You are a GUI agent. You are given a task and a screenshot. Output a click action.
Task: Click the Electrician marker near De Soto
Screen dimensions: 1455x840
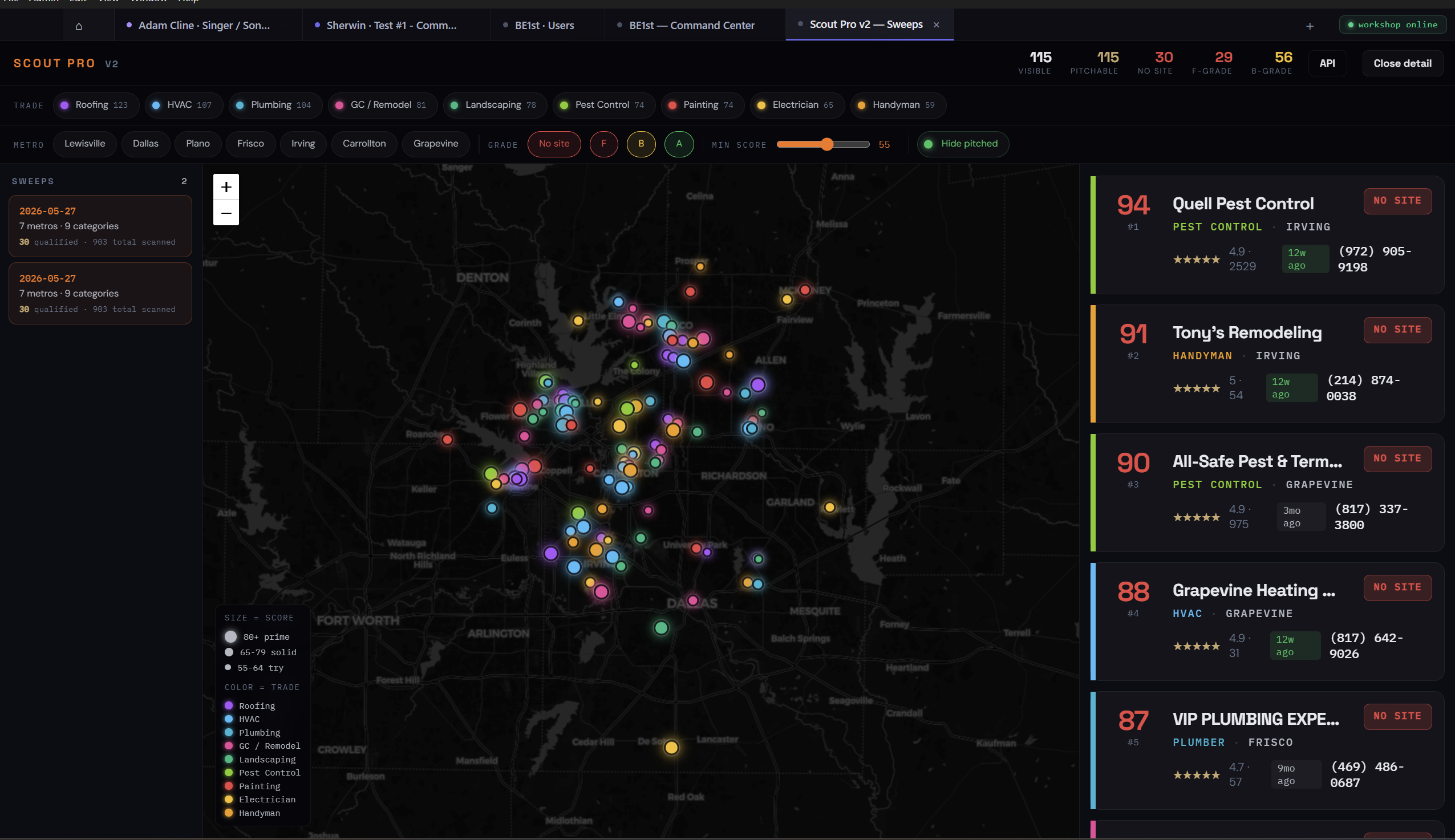[x=671, y=748]
